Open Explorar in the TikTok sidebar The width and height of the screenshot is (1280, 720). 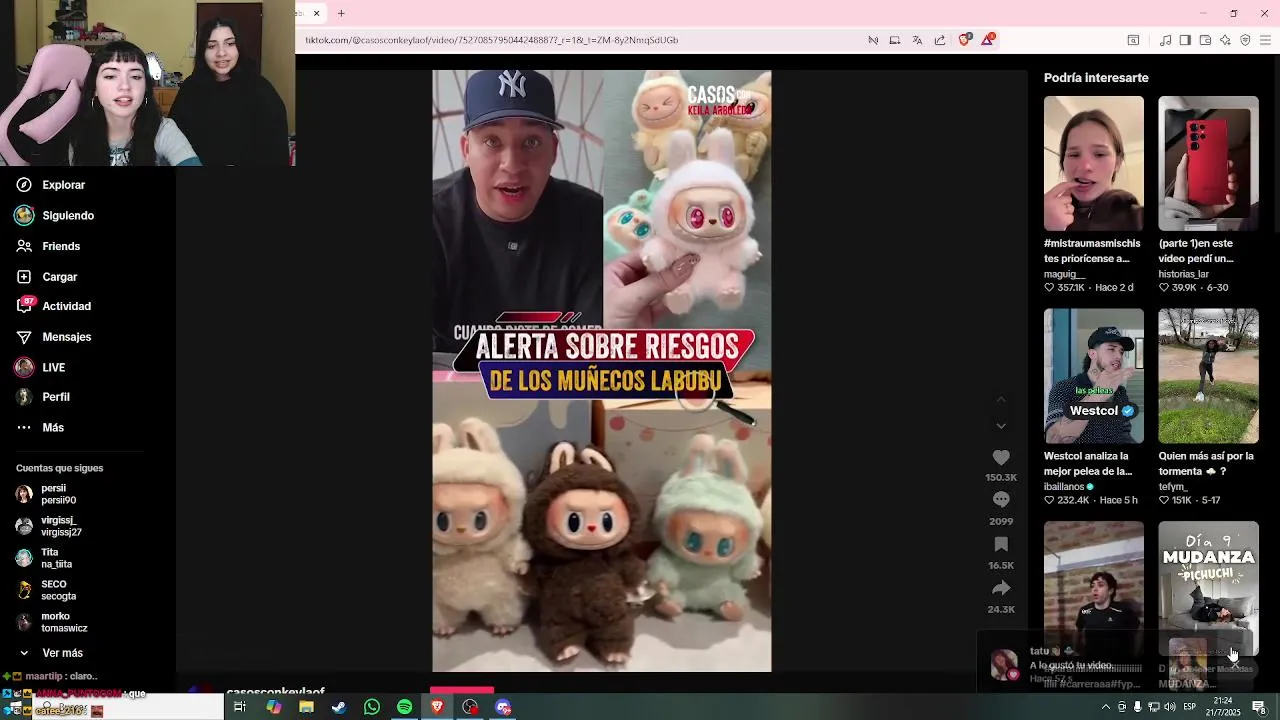click(50, 185)
